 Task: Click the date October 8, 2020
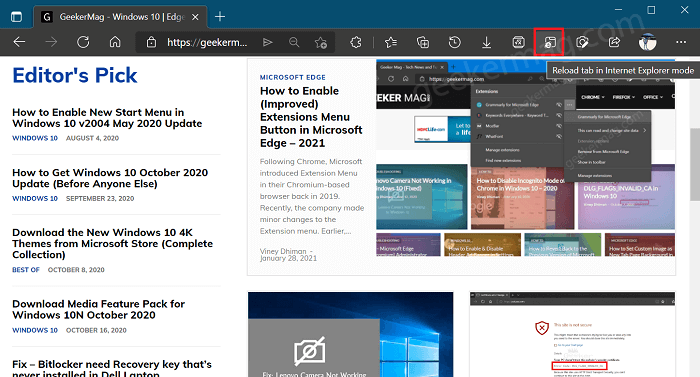(76, 270)
